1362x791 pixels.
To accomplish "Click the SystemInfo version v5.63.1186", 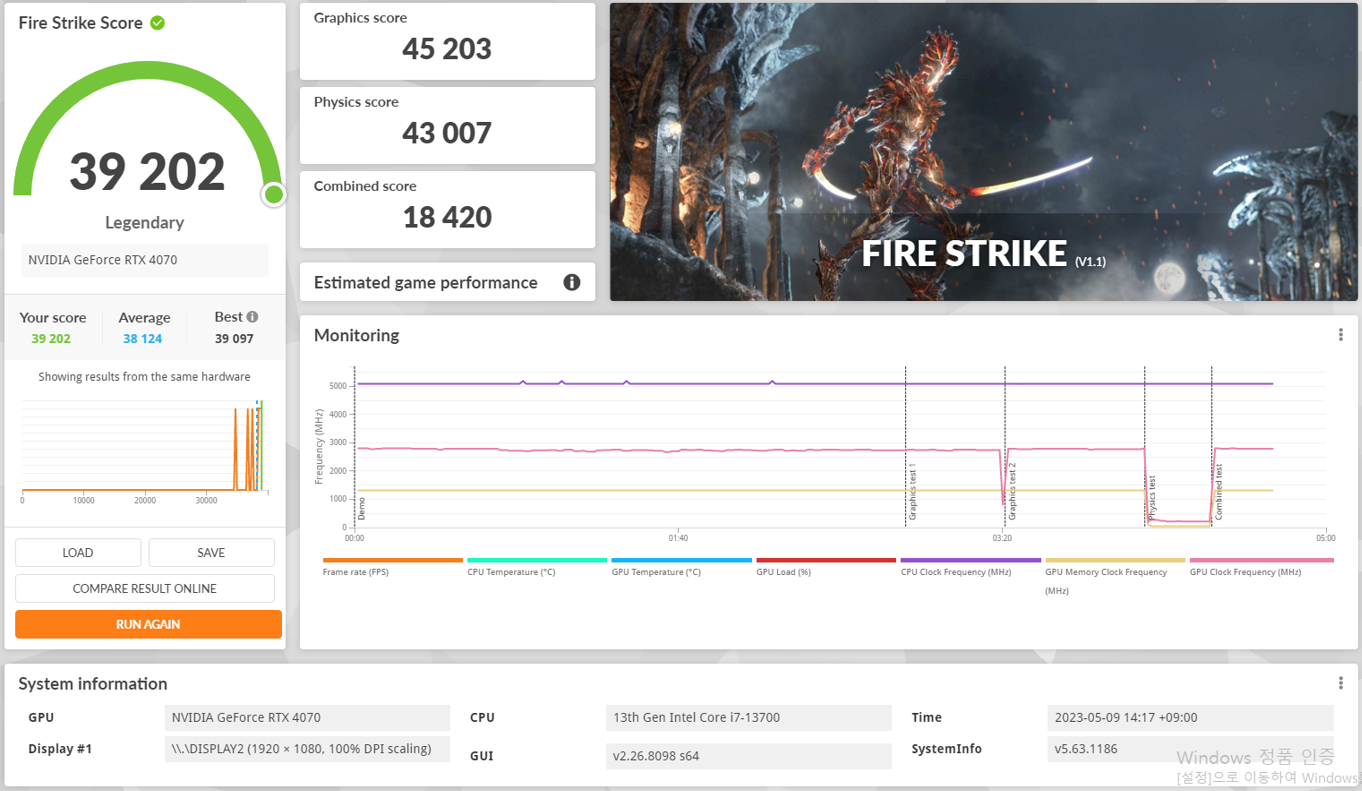I will (1190, 748).
